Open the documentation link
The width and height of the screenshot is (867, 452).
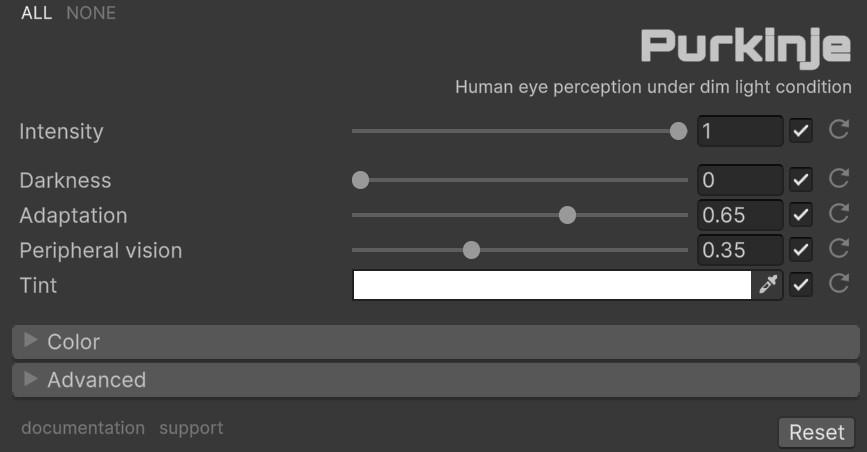[83, 428]
